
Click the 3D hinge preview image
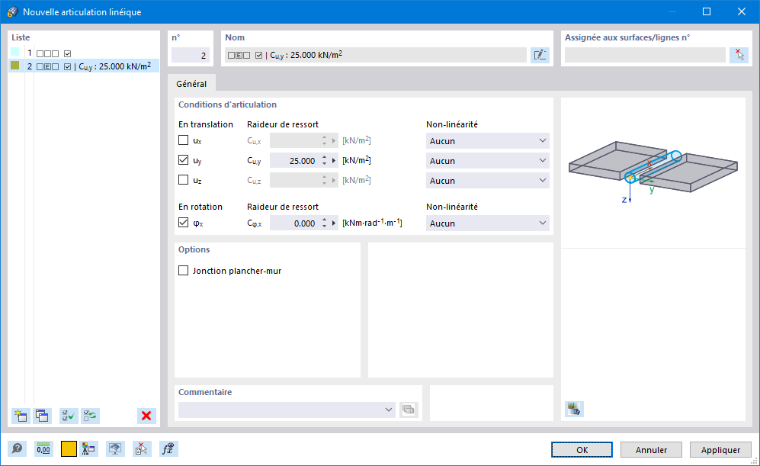(x=653, y=173)
